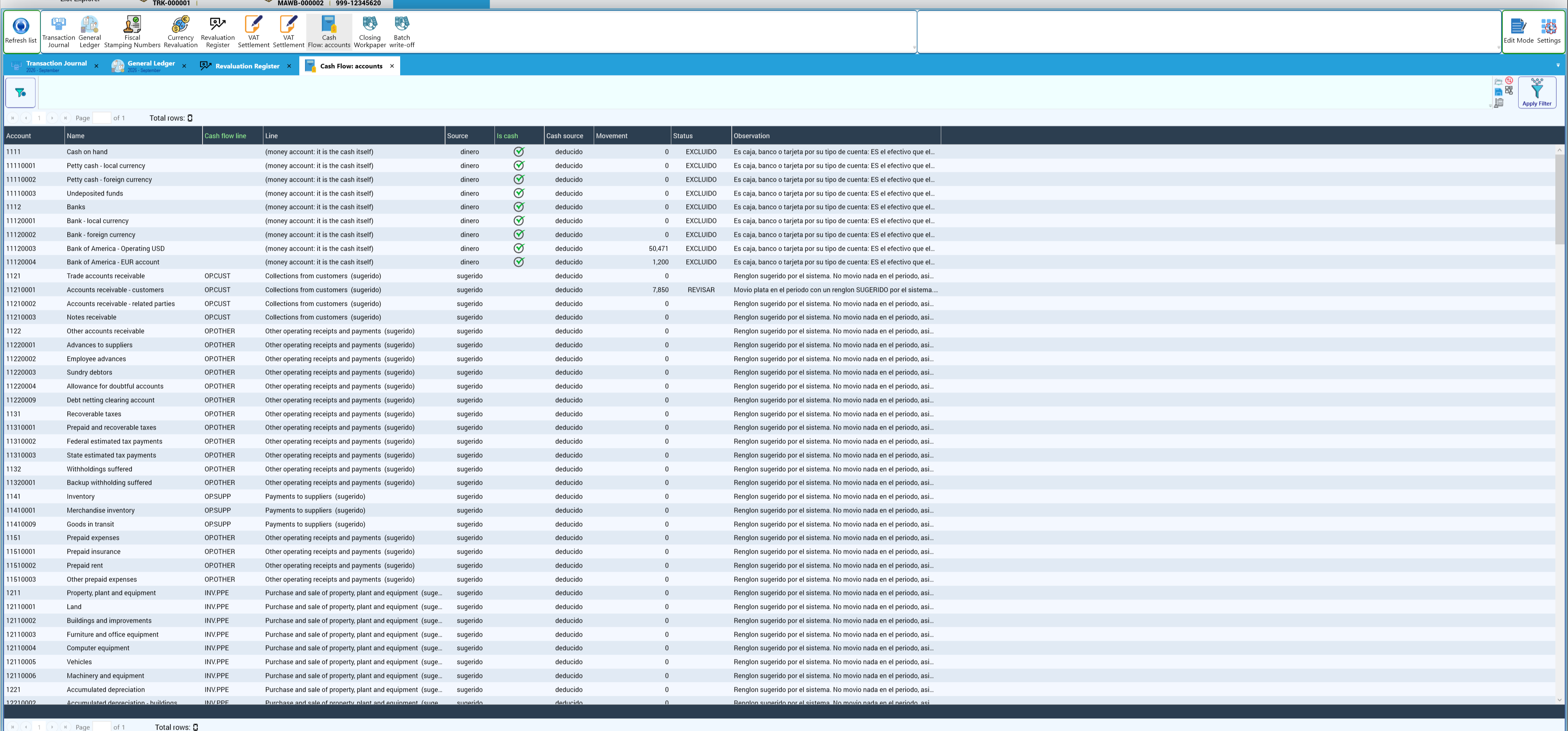Expand the tab list dropdown arrow at far right
Screen dimensions: 1568x731
point(1558,66)
